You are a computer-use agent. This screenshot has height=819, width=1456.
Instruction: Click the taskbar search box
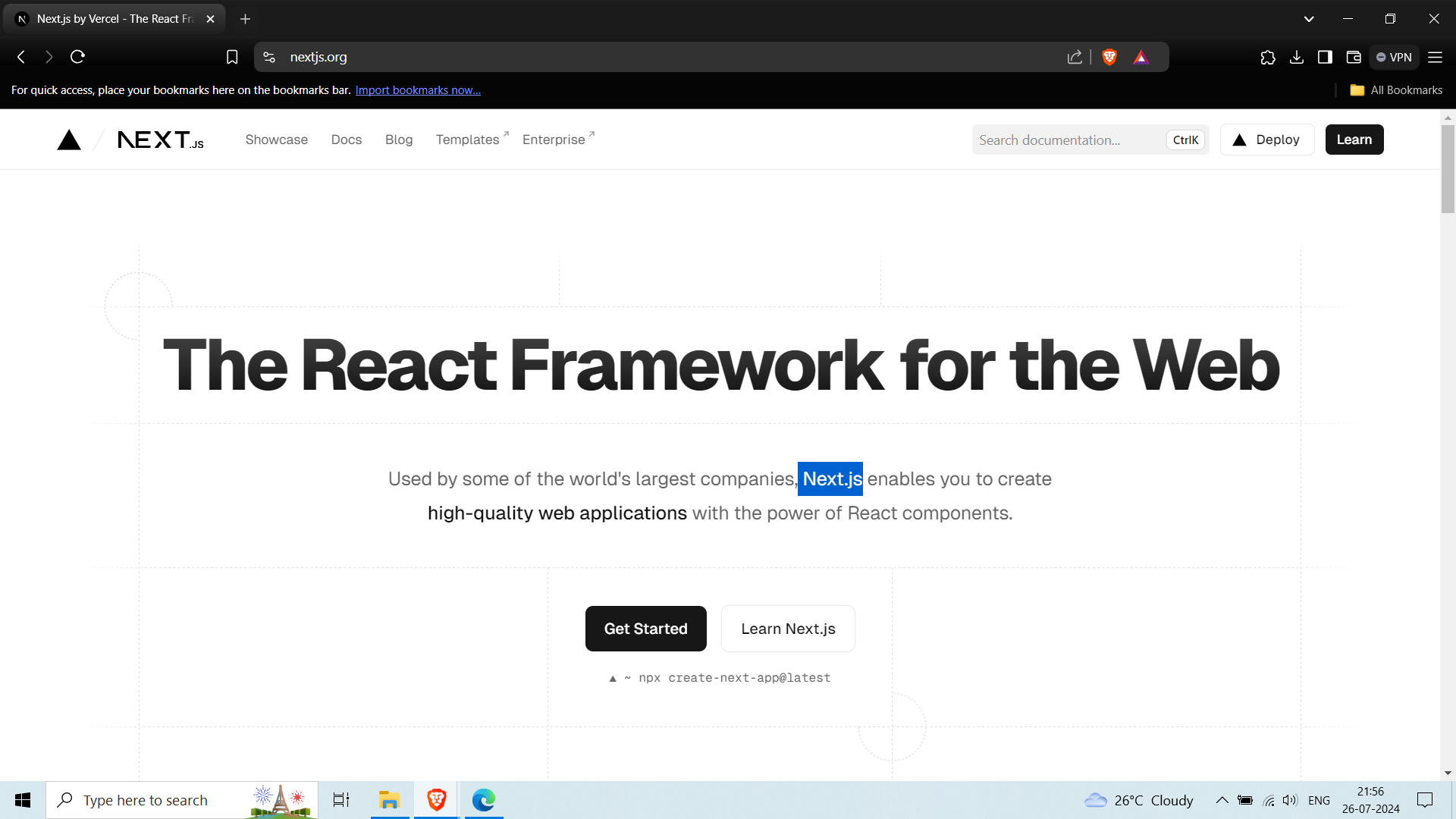point(182,800)
